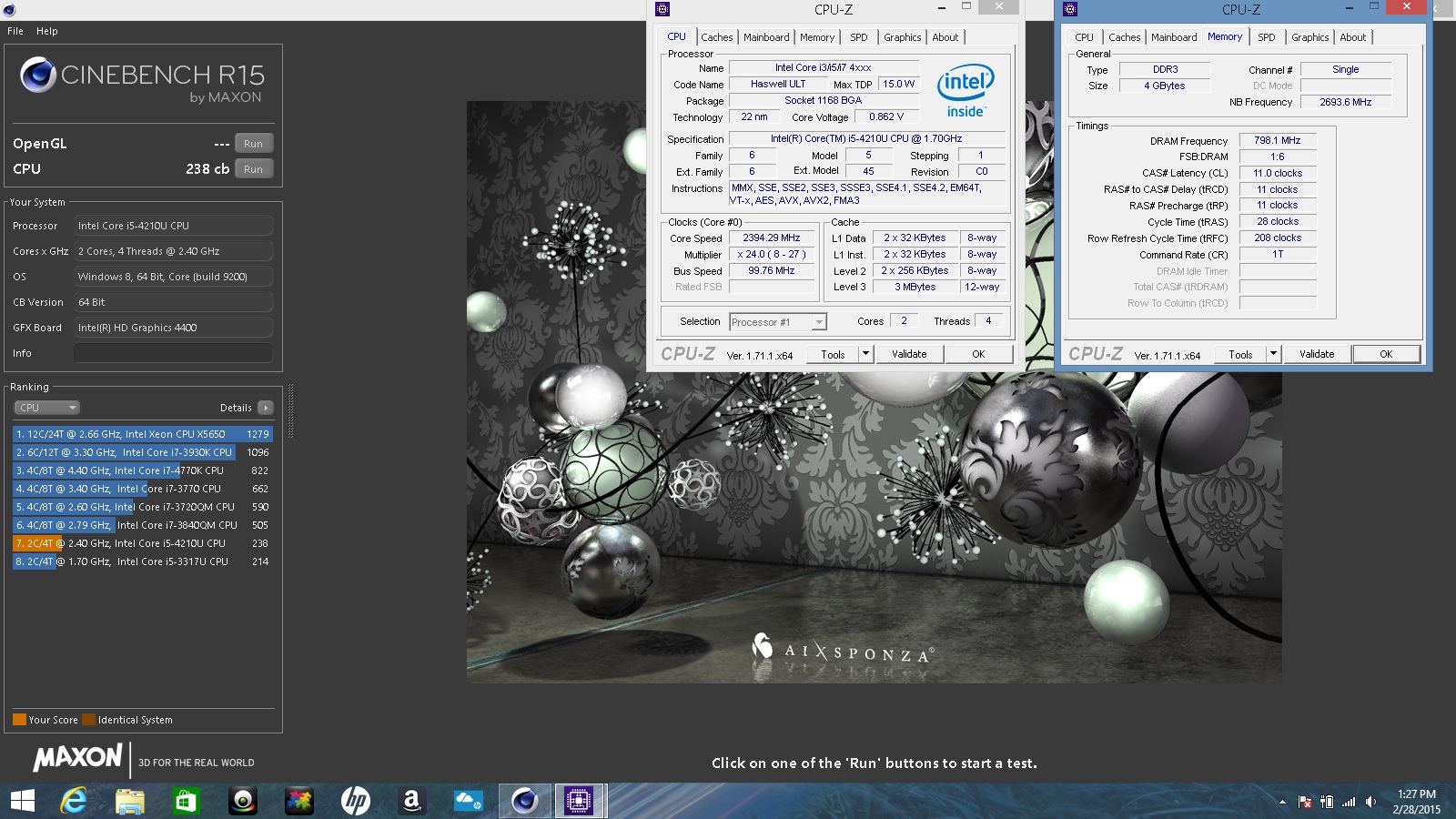
Task: Open About tab in CPU-tab CPU-Z window
Action: tap(945, 37)
